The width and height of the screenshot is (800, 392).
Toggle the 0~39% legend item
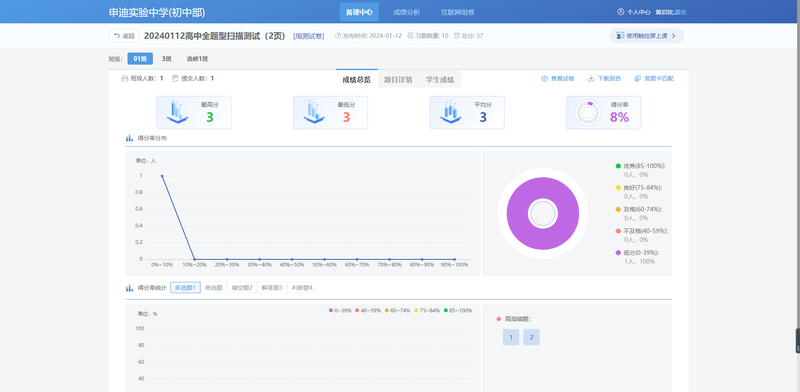pos(340,310)
